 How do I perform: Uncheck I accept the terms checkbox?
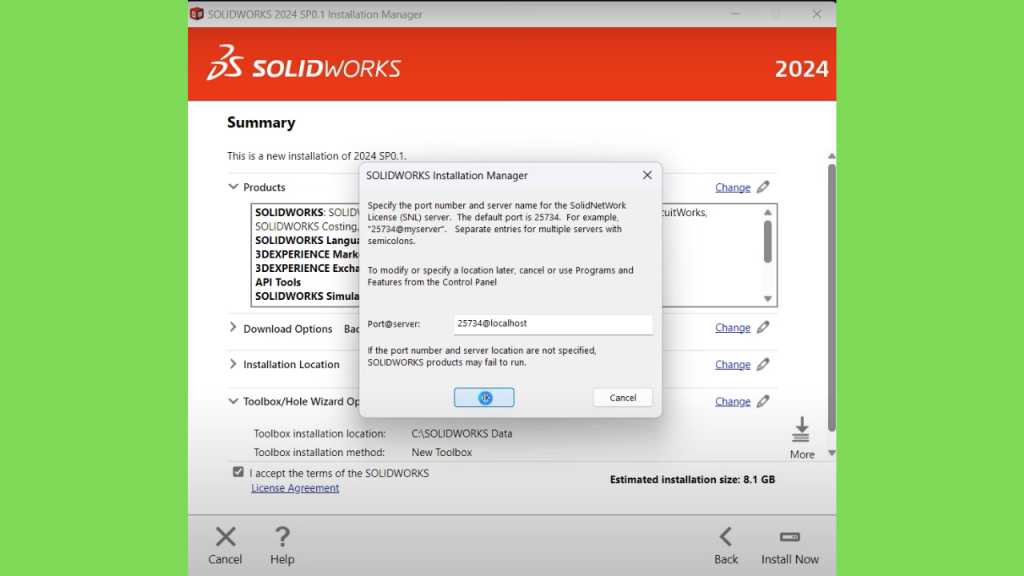point(238,472)
